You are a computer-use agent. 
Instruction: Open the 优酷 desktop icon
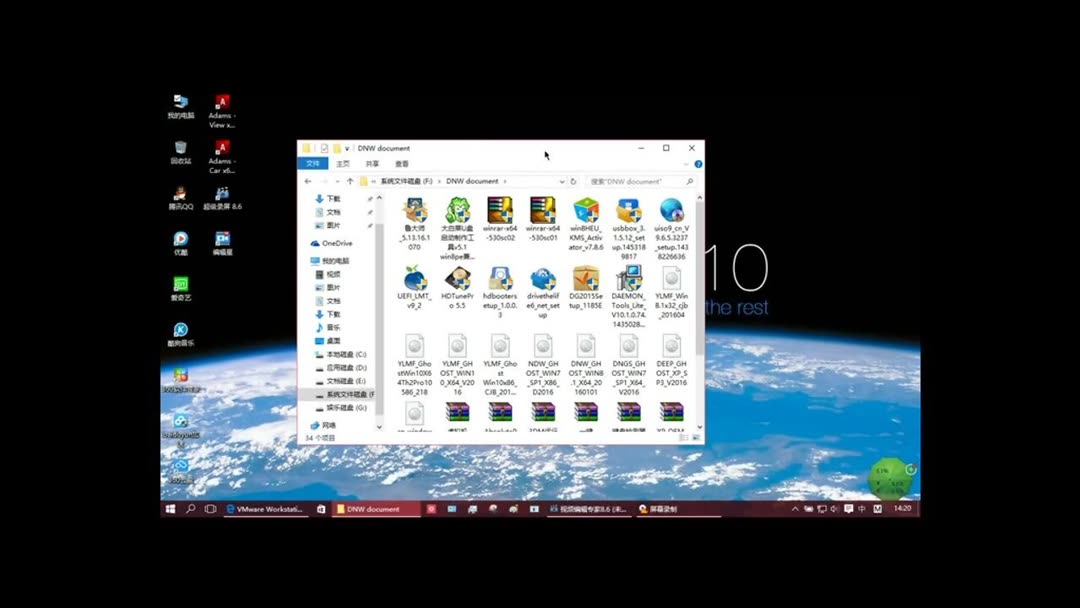point(180,244)
